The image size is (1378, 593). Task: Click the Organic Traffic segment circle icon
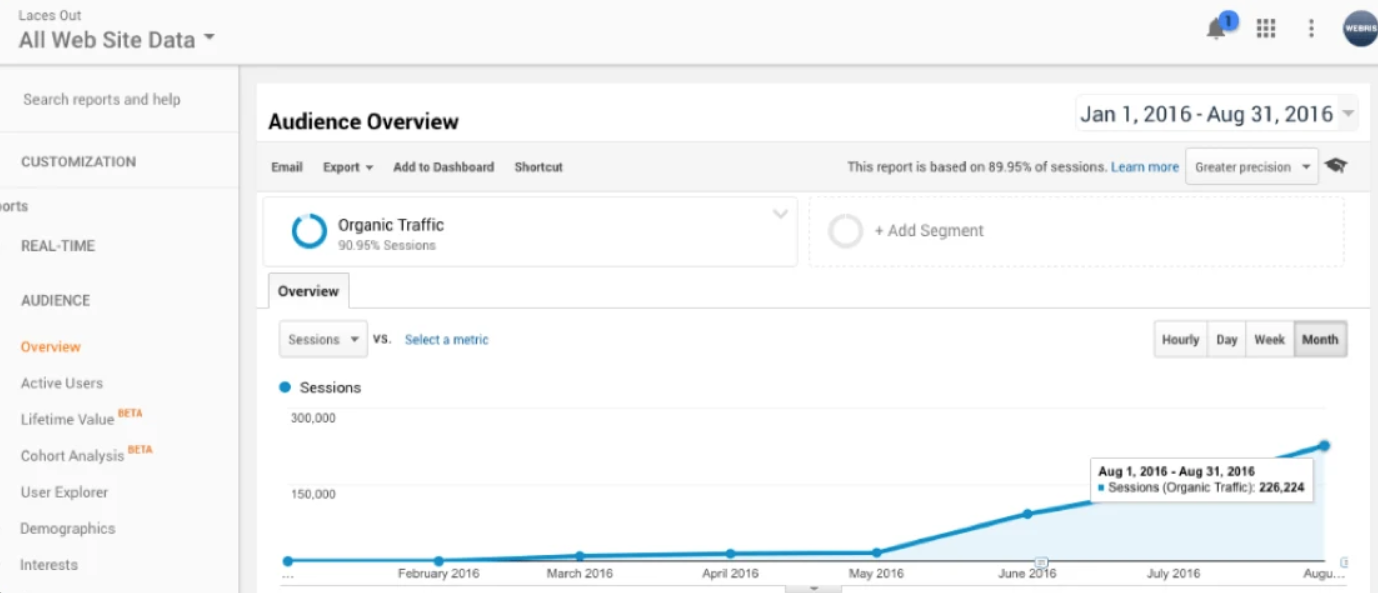click(309, 231)
